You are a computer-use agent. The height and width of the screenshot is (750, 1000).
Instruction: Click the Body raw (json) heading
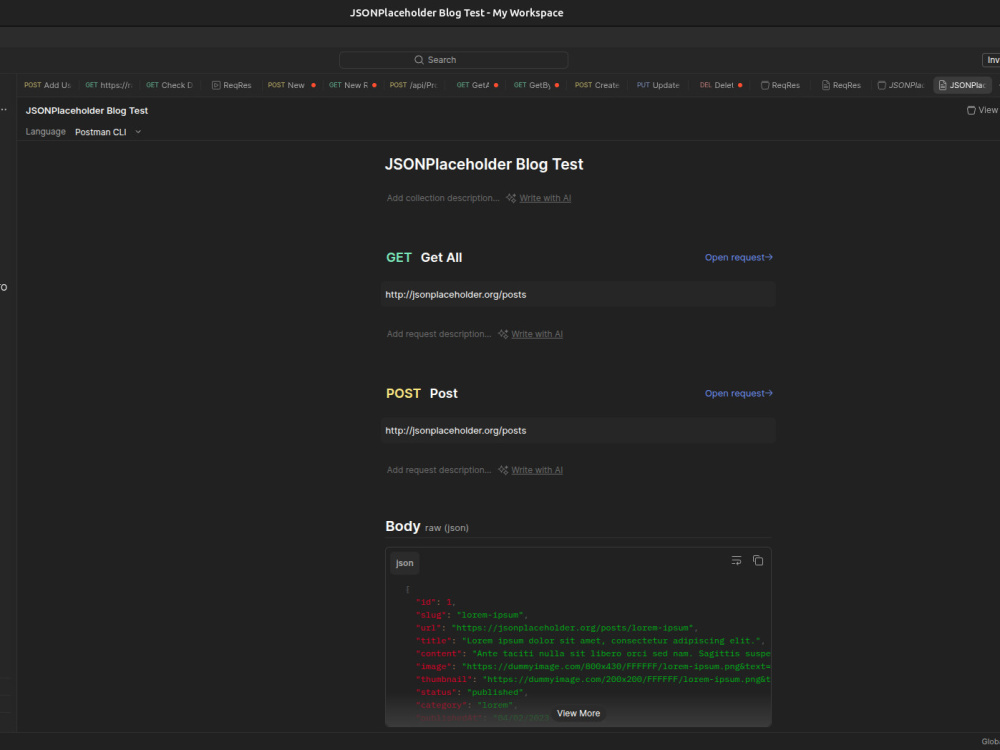[x=427, y=527]
